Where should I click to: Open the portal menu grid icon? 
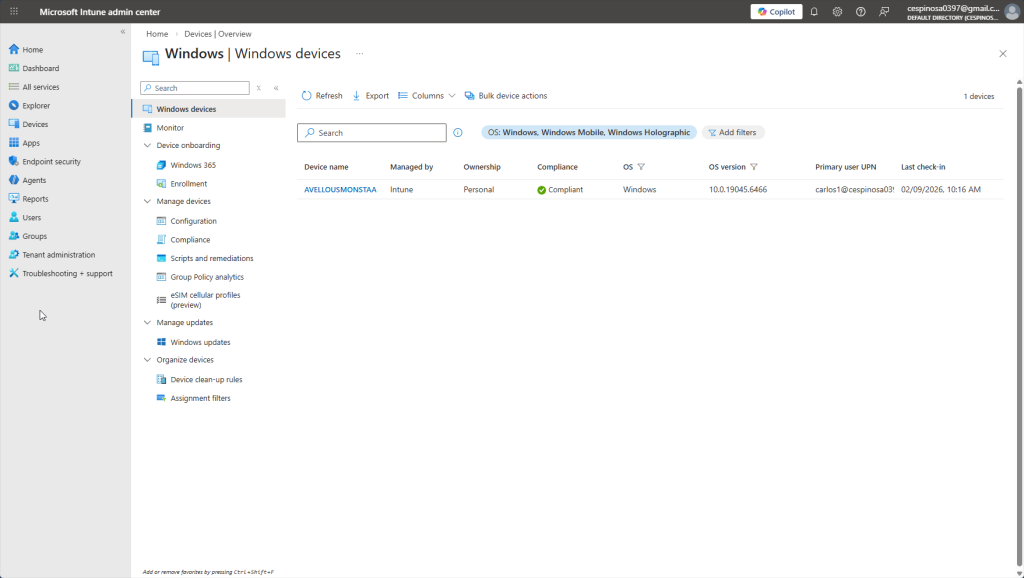tap(14, 12)
